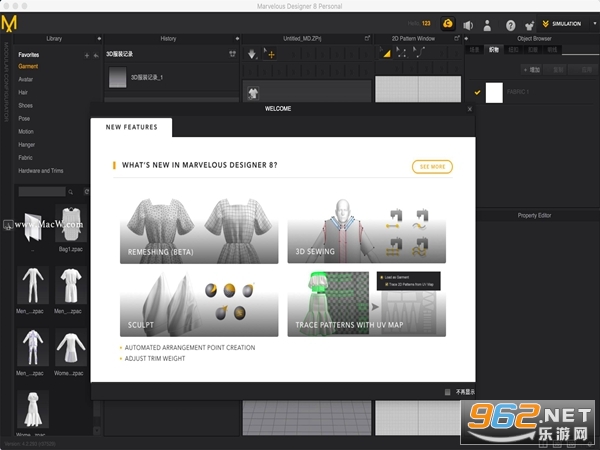Click the Marvelous Designer logo icon

[9, 23]
